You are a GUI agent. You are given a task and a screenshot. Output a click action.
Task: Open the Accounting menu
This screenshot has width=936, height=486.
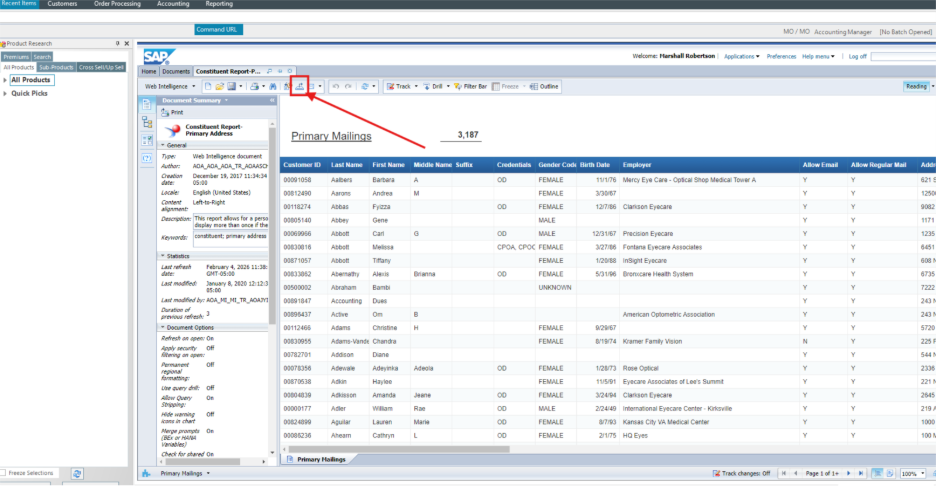click(x=173, y=4)
